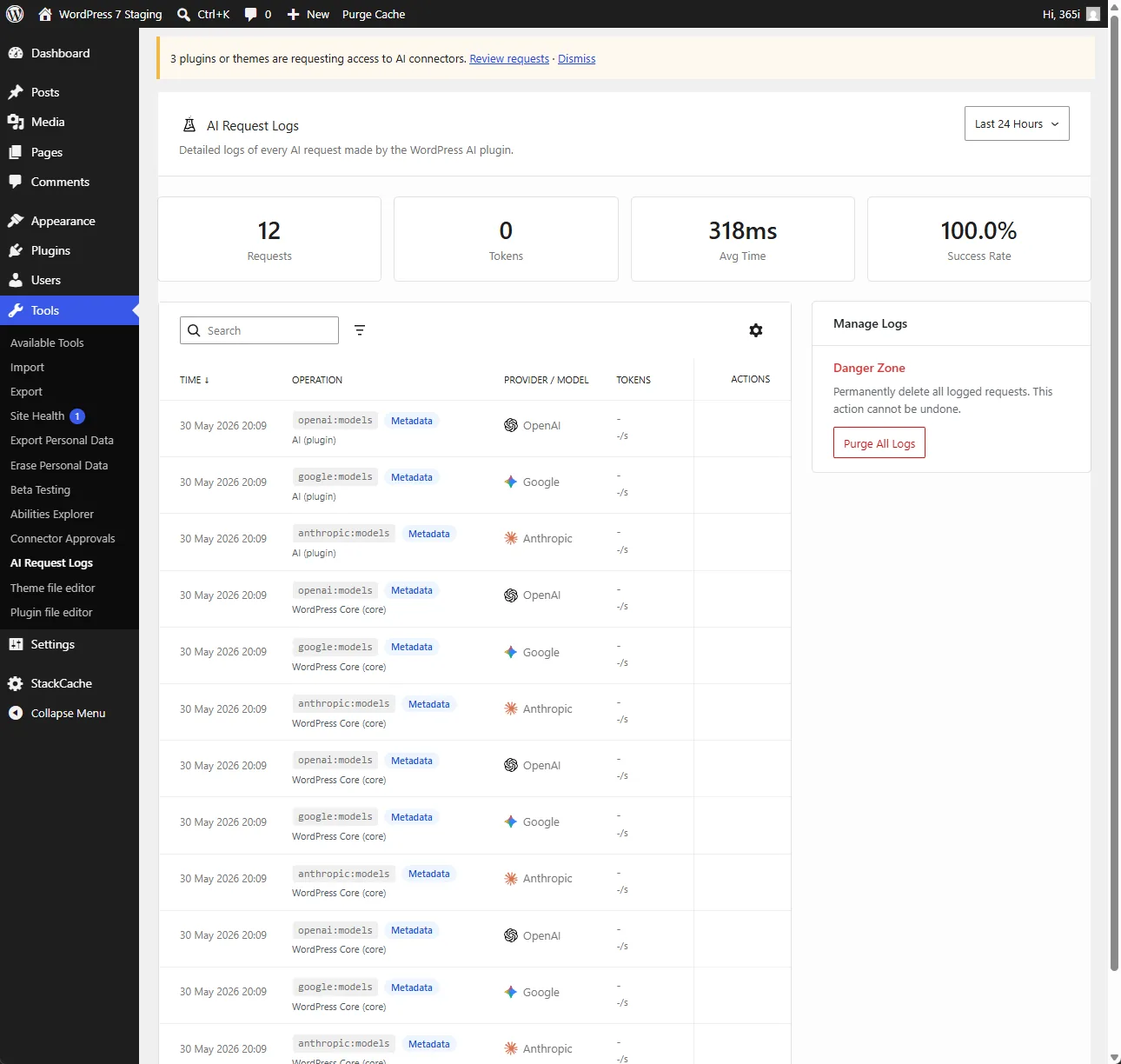Open Metadata badge in first anthropic:models row

(429, 534)
